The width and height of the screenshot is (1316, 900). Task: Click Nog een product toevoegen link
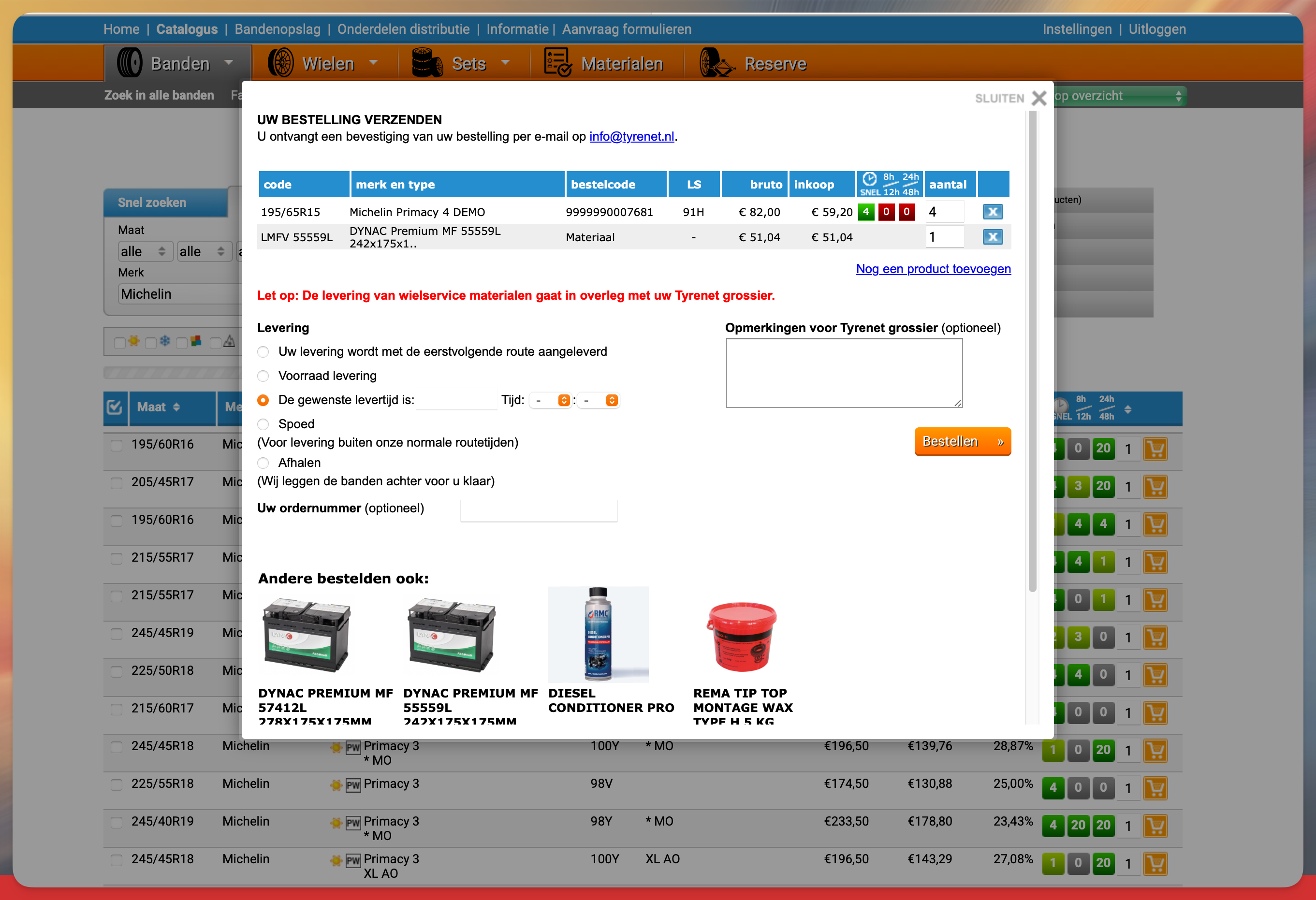[x=933, y=269]
